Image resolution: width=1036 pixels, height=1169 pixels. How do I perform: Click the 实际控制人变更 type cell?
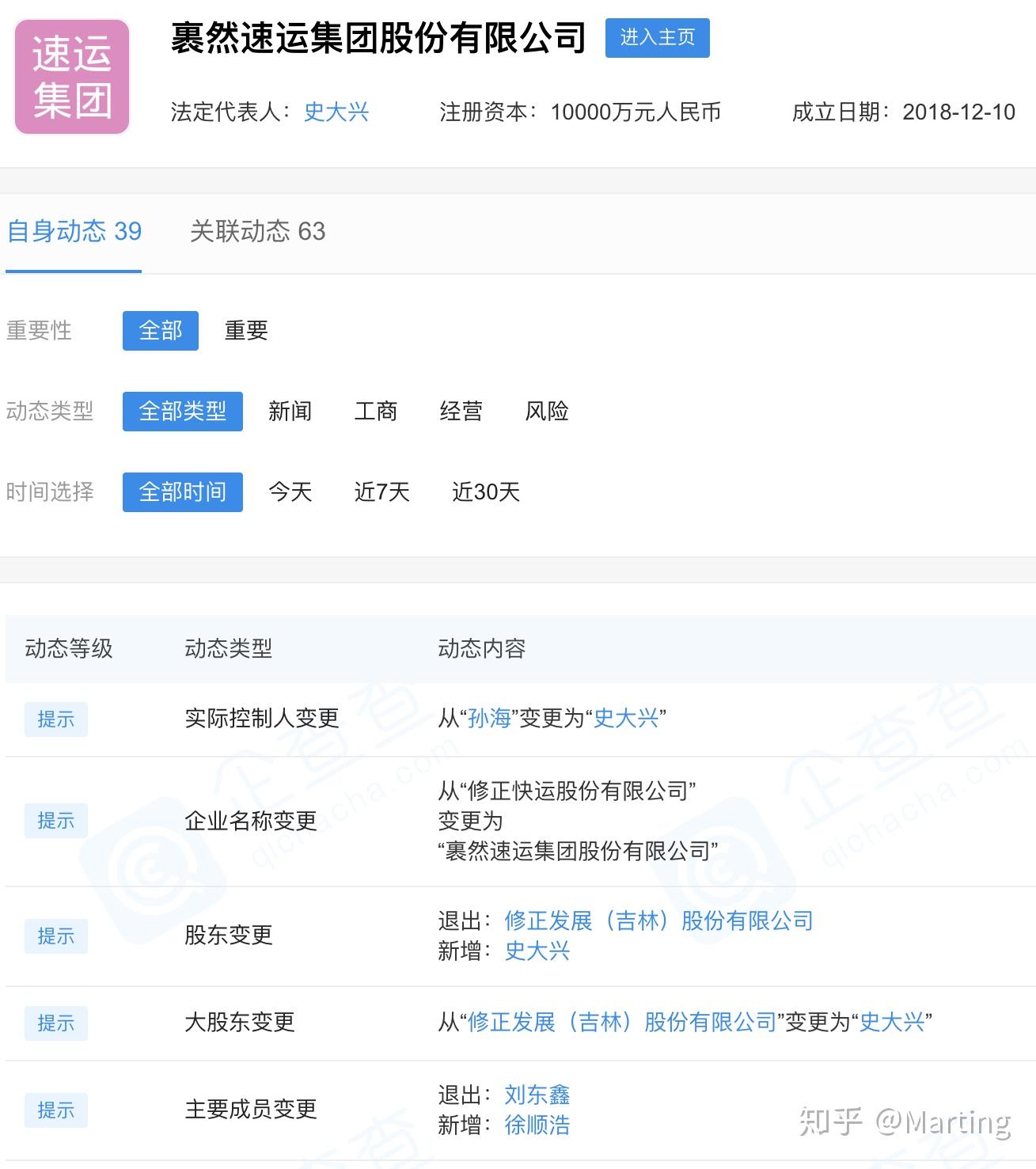pos(261,719)
